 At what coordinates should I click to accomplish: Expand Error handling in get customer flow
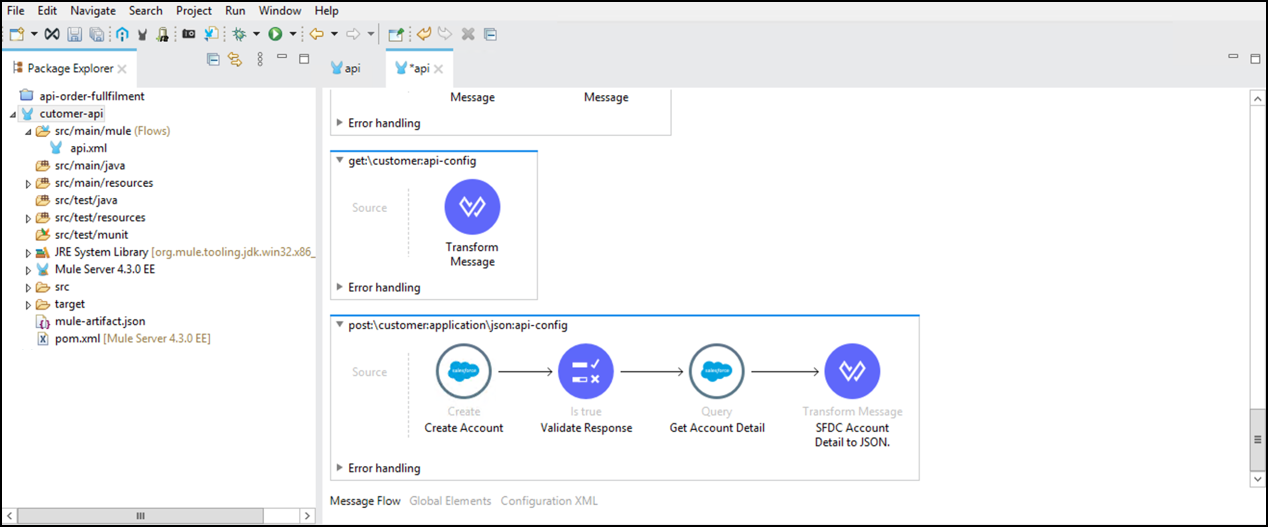(x=340, y=288)
